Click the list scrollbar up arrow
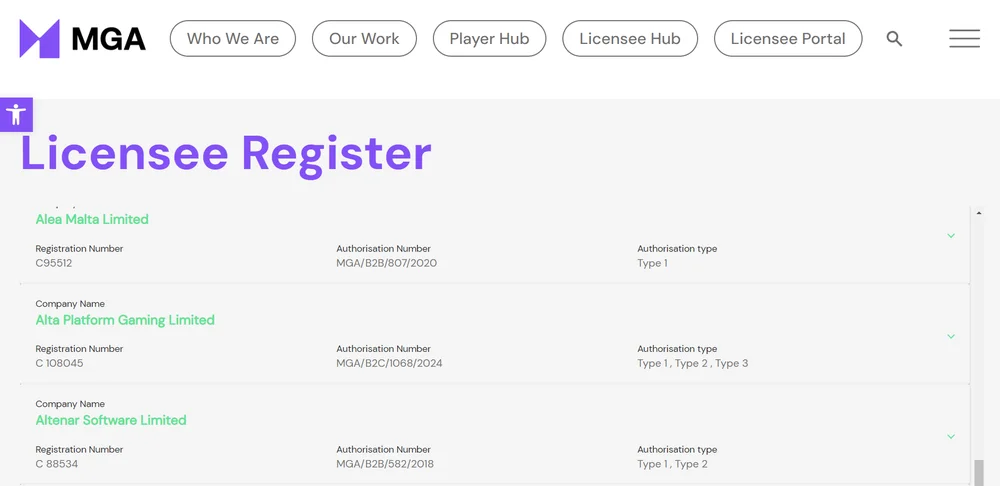 click(979, 213)
